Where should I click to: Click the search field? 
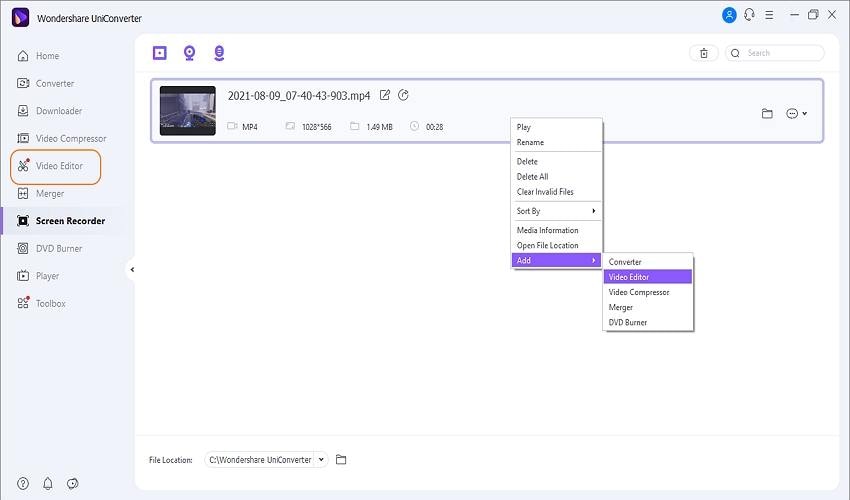click(775, 53)
